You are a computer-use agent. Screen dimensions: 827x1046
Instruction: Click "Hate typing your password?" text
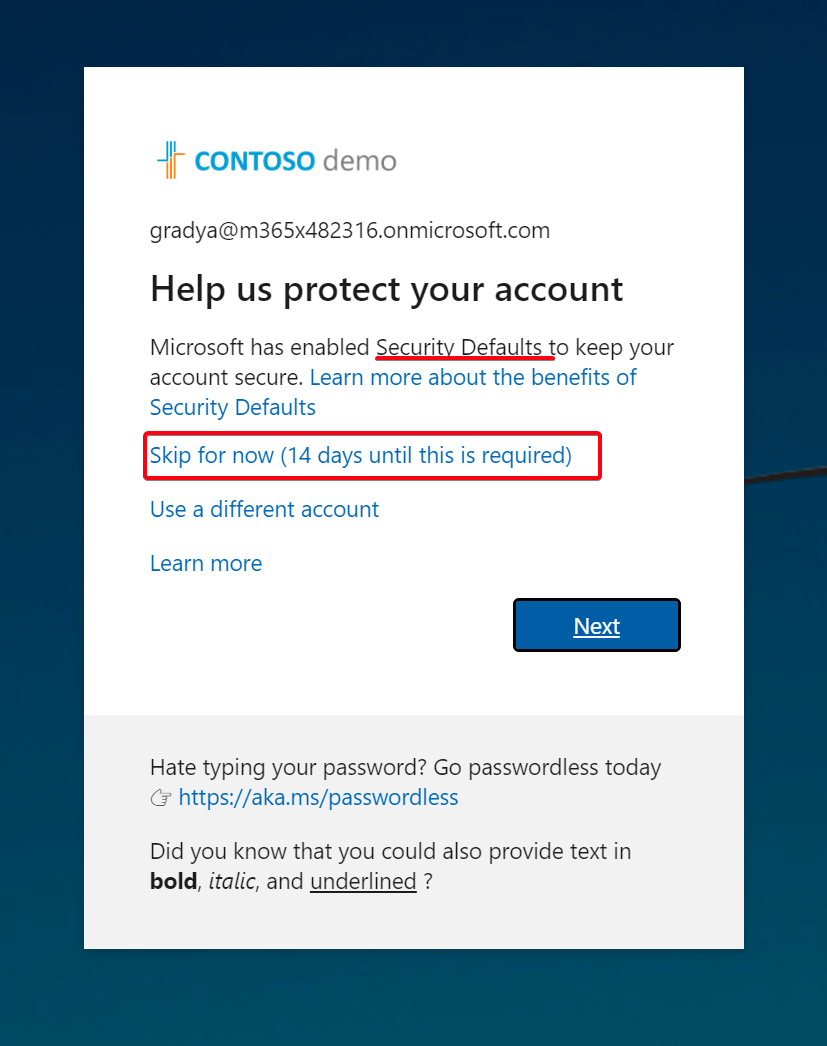pos(288,767)
